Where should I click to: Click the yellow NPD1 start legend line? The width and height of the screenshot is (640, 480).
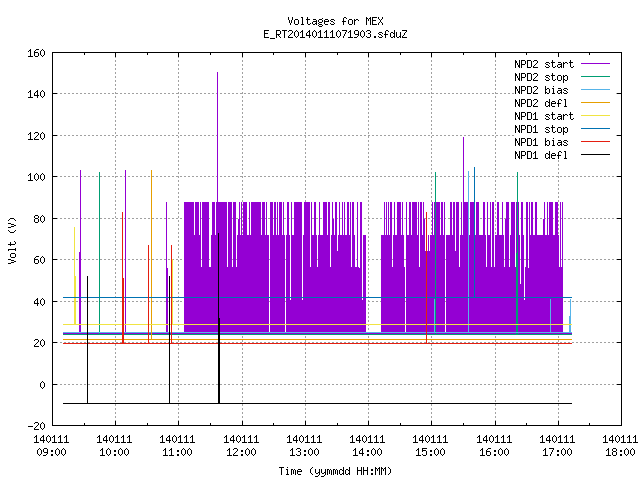(x=595, y=116)
